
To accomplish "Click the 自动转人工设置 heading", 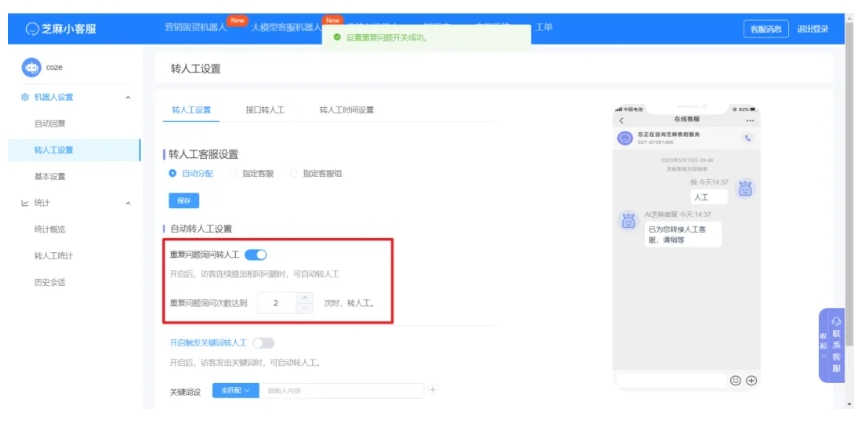I will point(201,229).
